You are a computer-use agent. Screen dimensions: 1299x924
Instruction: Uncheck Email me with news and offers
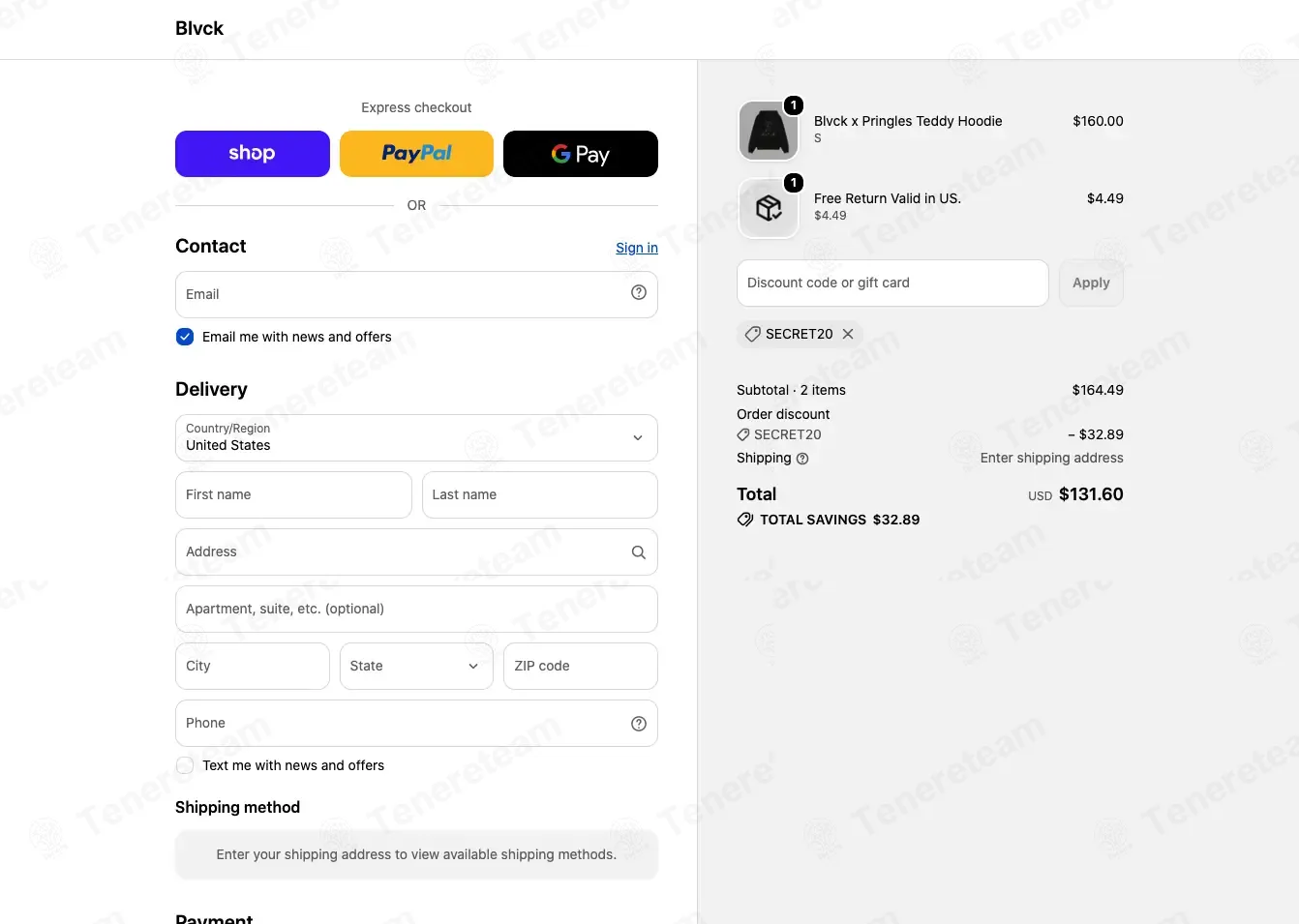pyautogui.click(x=185, y=337)
